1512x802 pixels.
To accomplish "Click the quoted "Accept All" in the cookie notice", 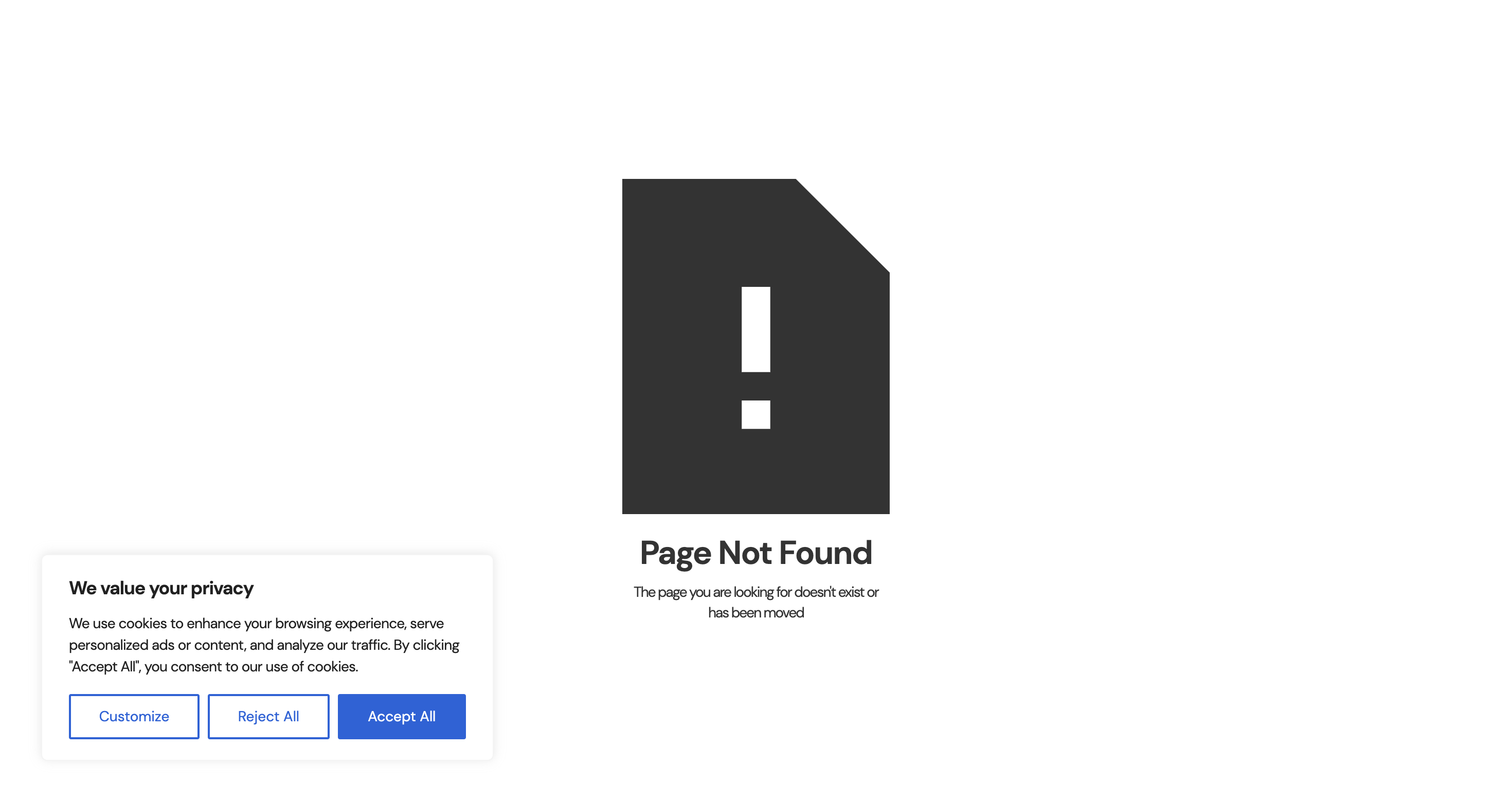I will click(104, 666).
